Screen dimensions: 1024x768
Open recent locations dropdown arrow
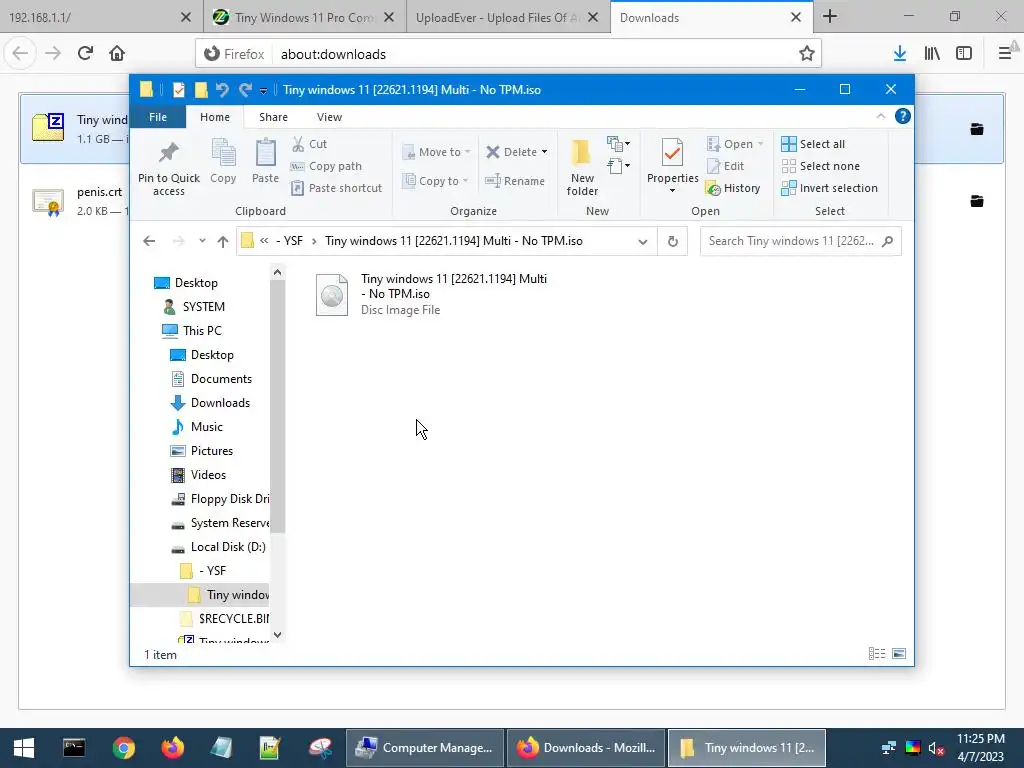pos(202,241)
